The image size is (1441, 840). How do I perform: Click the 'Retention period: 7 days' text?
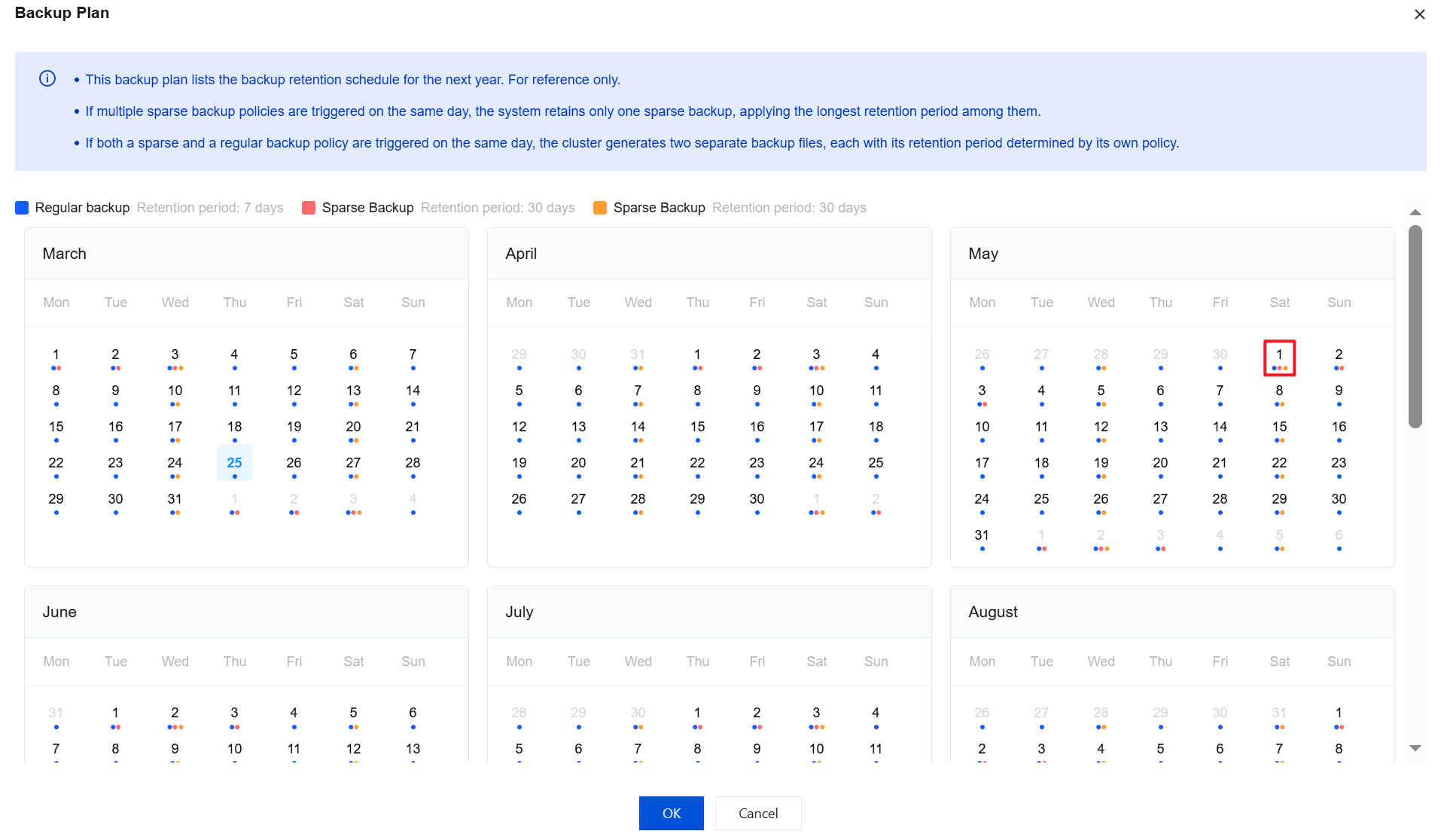[210, 208]
